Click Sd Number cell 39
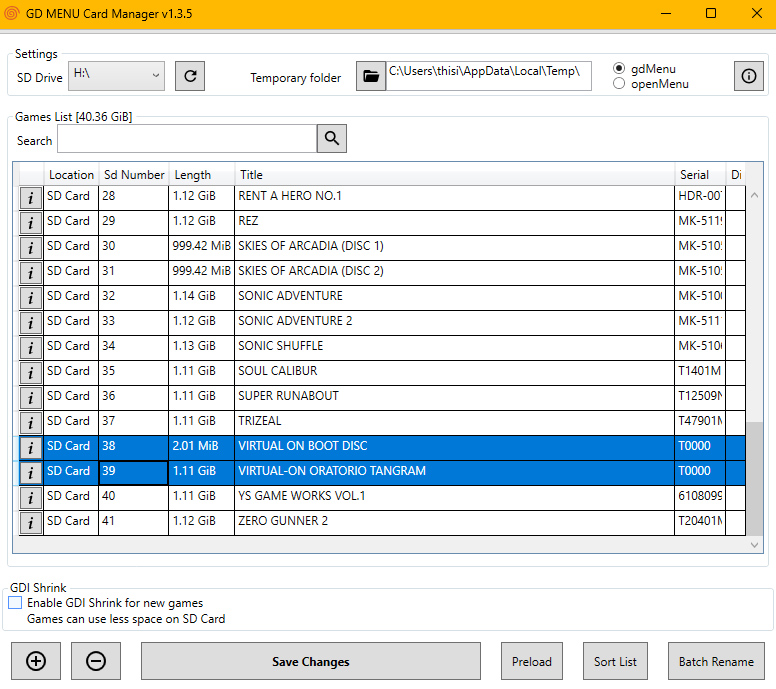Viewport: 776px width, 689px height. [x=134, y=473]
